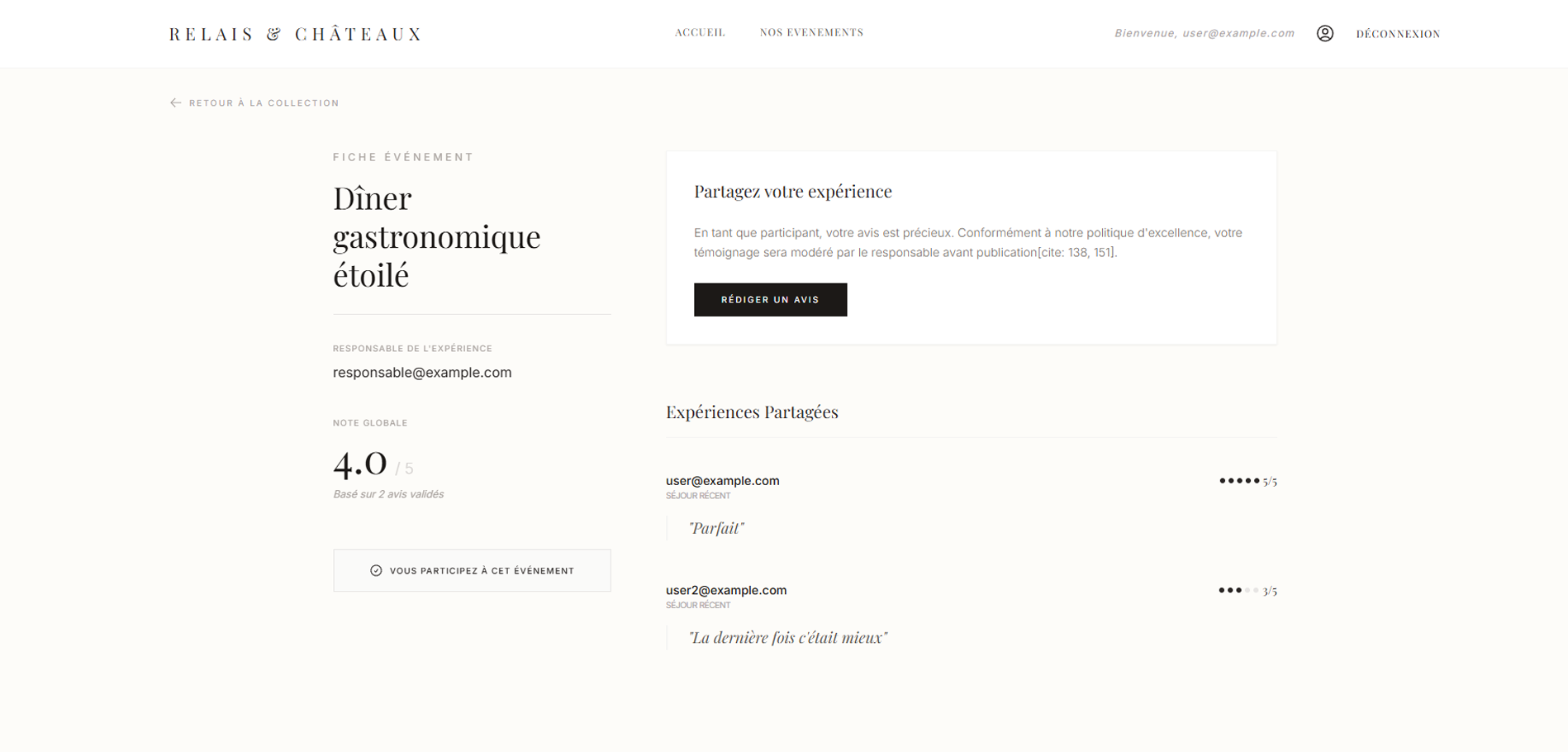Click Déconnexion to log out

coord(1398,34)
